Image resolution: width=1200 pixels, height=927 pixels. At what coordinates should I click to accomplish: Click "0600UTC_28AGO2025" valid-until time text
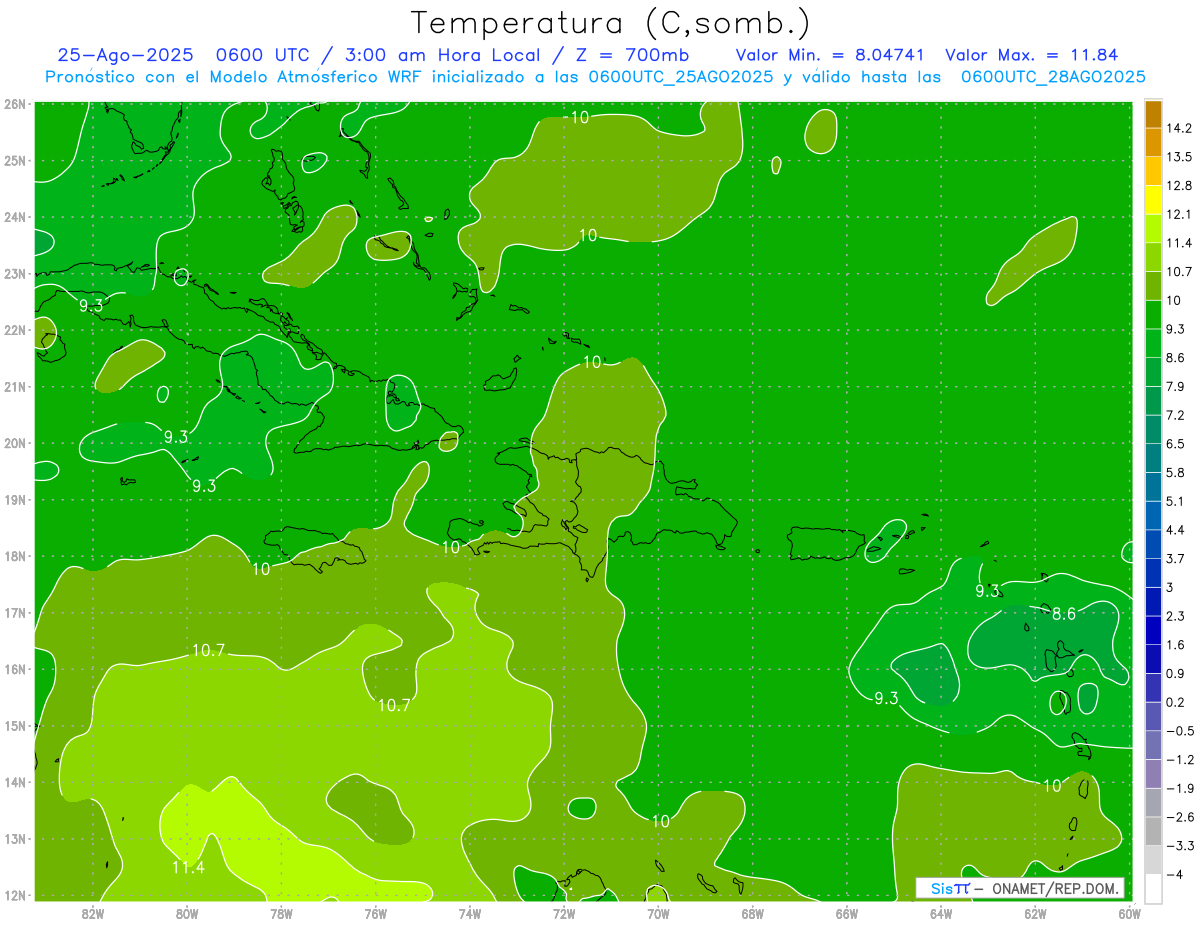1053,77
